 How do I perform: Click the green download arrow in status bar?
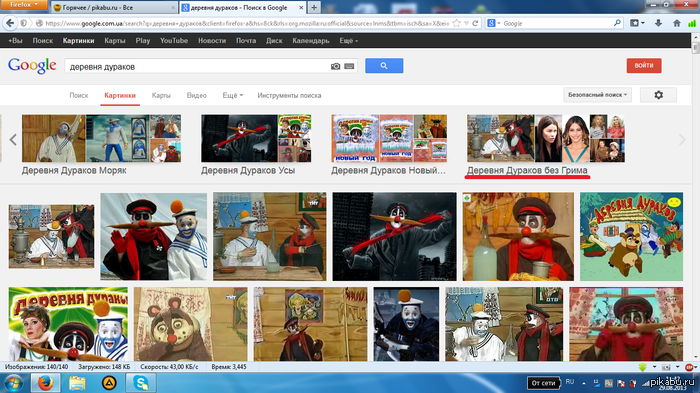pos(642,367)
